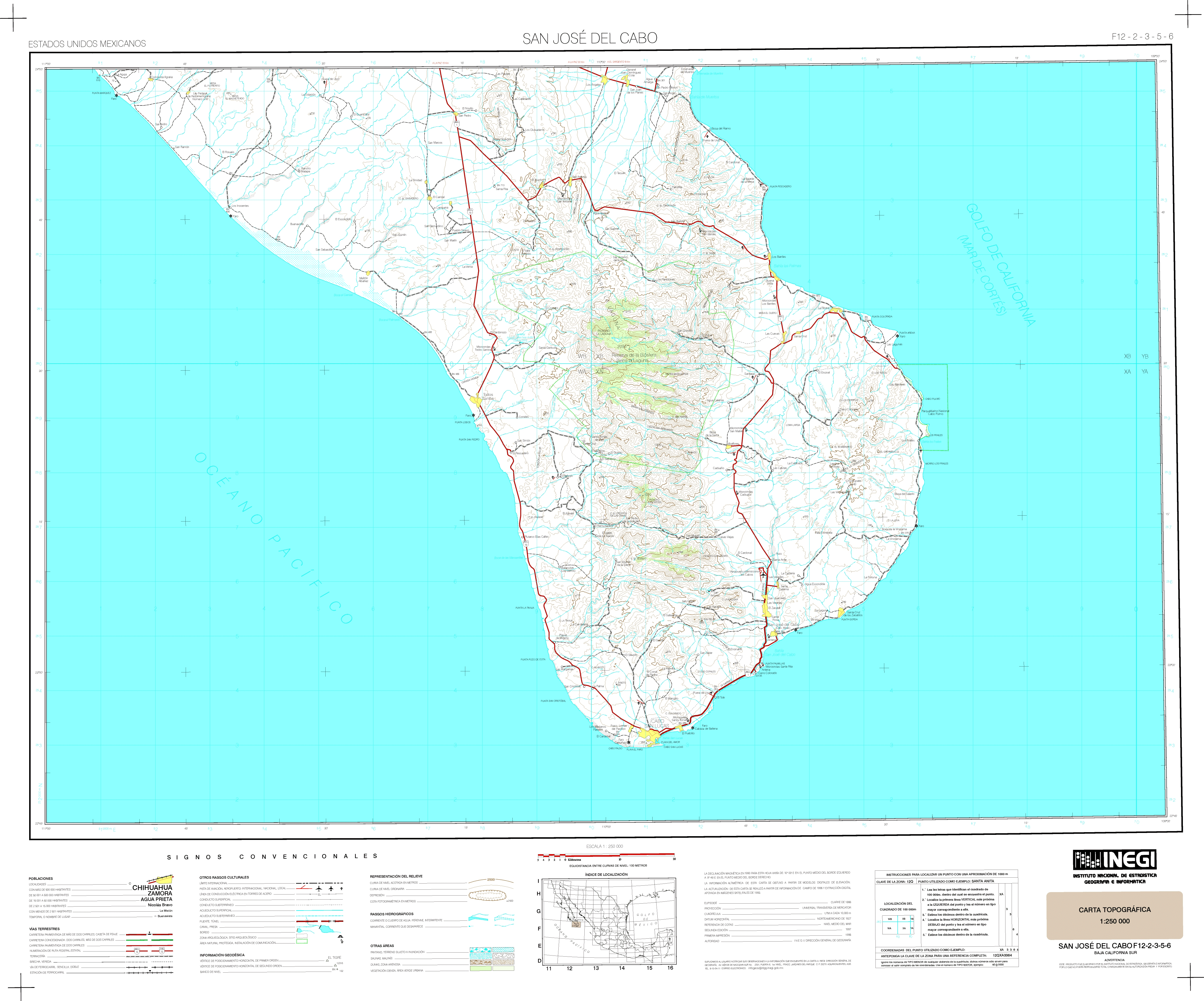Click the Punta Márquez lighthouse star symbol
Viewport: 1204px width, 1001px height.
tap(116, 95)
